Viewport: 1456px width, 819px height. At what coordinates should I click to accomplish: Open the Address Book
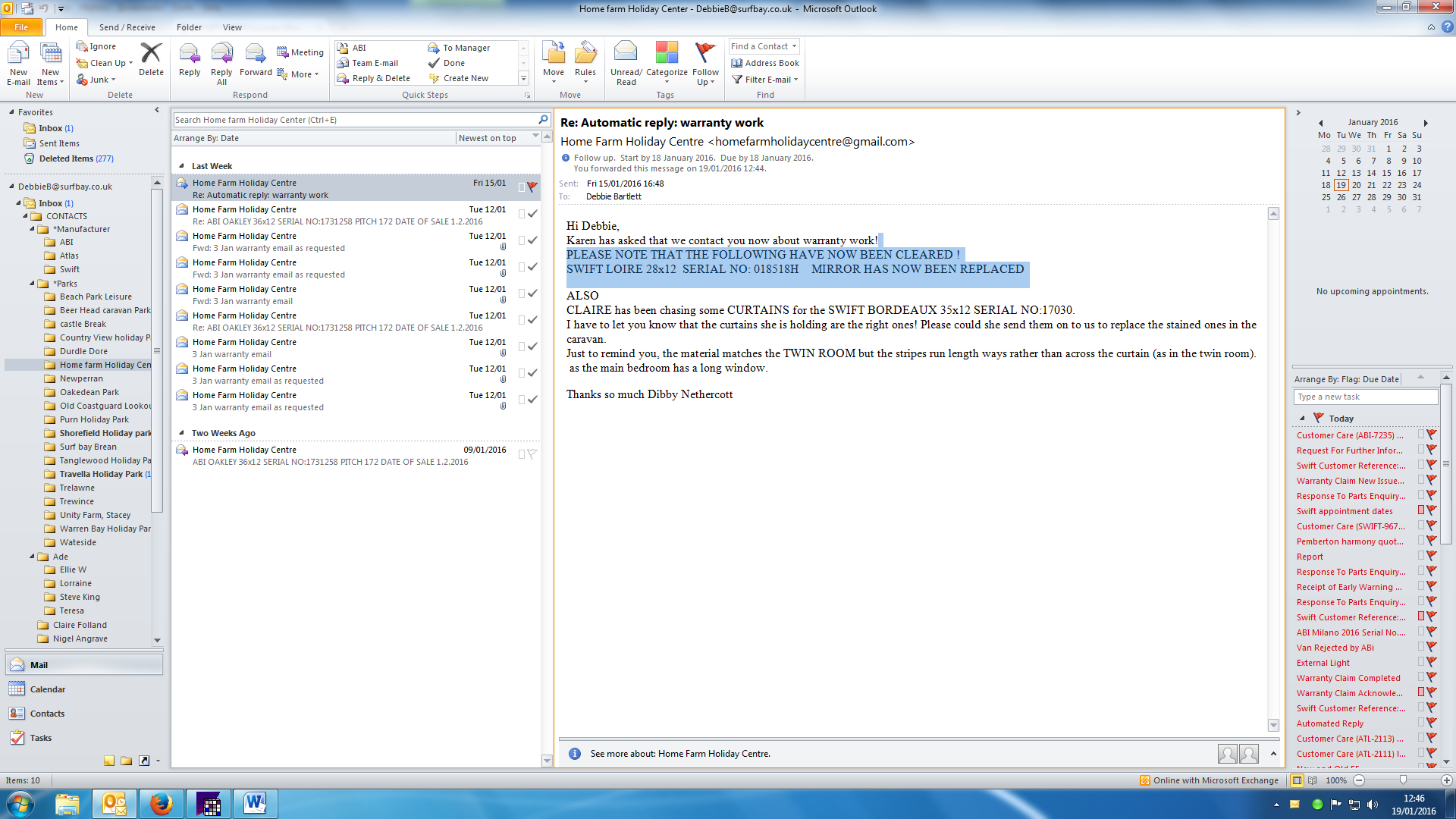click(x=765, y=63)
